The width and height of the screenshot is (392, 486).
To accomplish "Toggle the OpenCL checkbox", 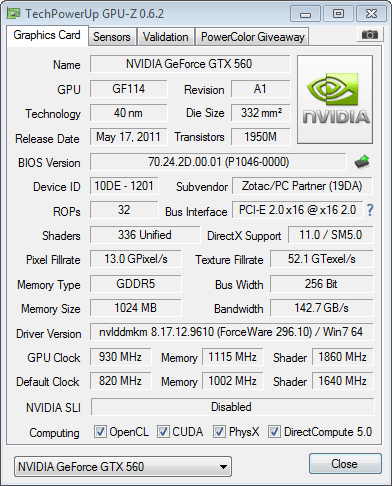I will [100, 432].
